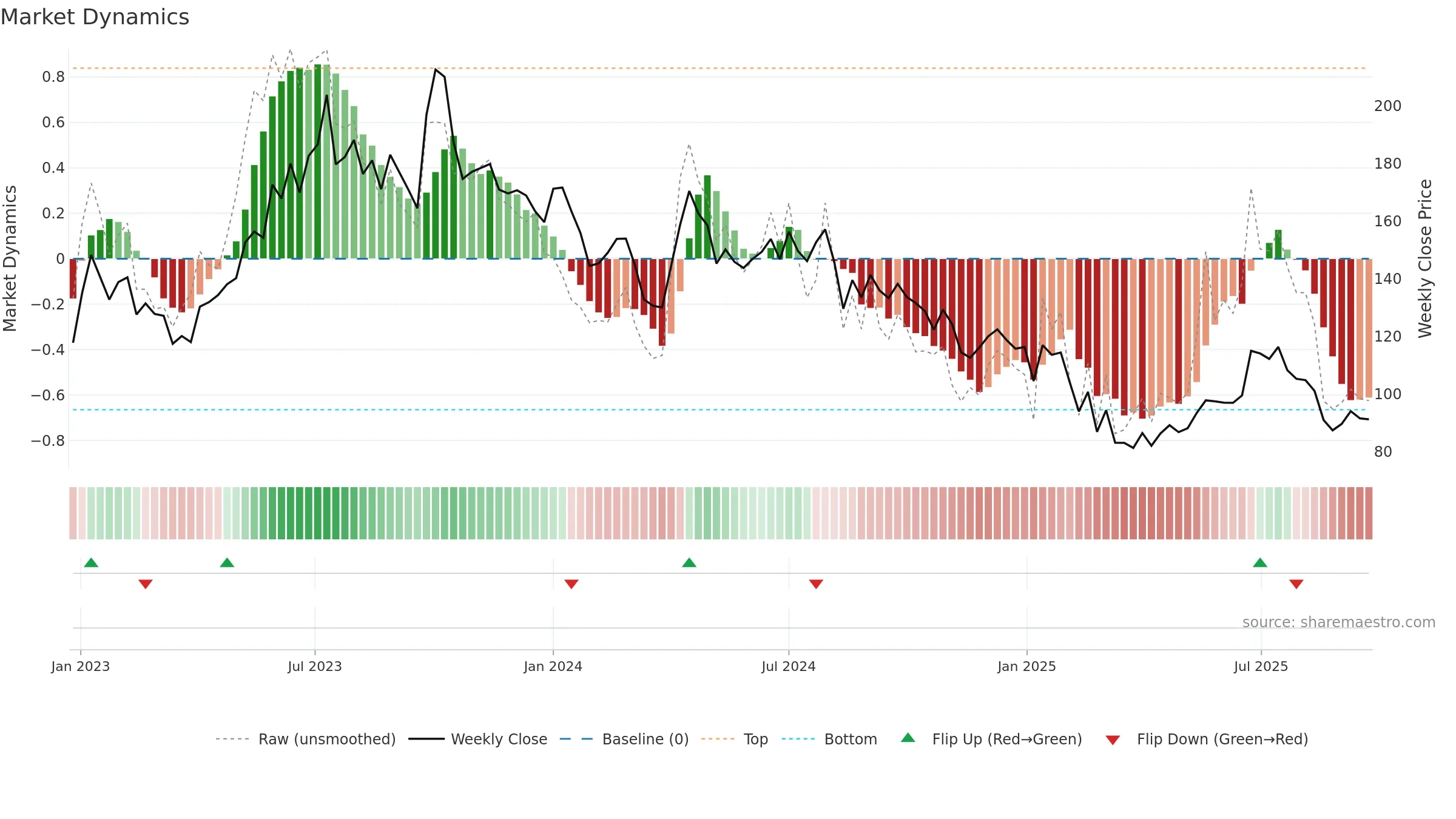Click the 0.4 left axis tick label

[x=53, y=167]
